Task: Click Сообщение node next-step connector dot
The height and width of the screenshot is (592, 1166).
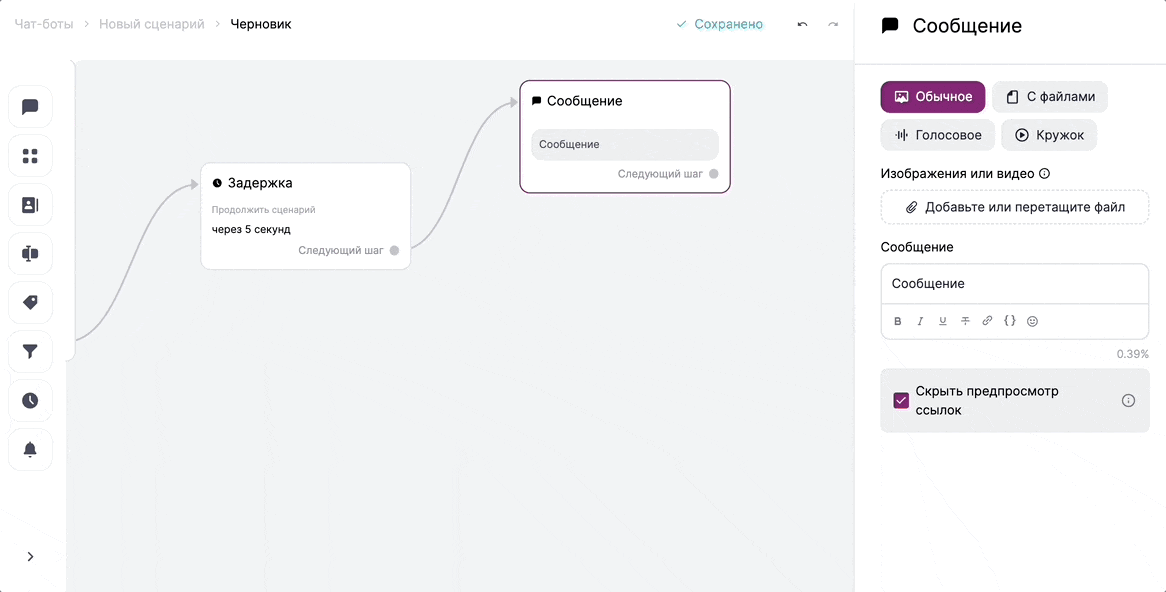Action: 714,174
